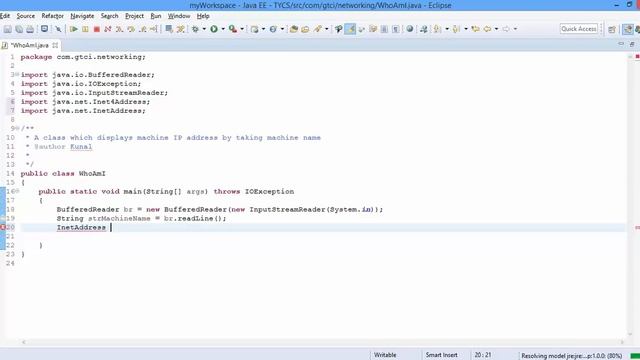Image resolution: width=640 pixels, height=360 pixels.
Task: Click the Search flashlight icon
Action: coord(318,29)
